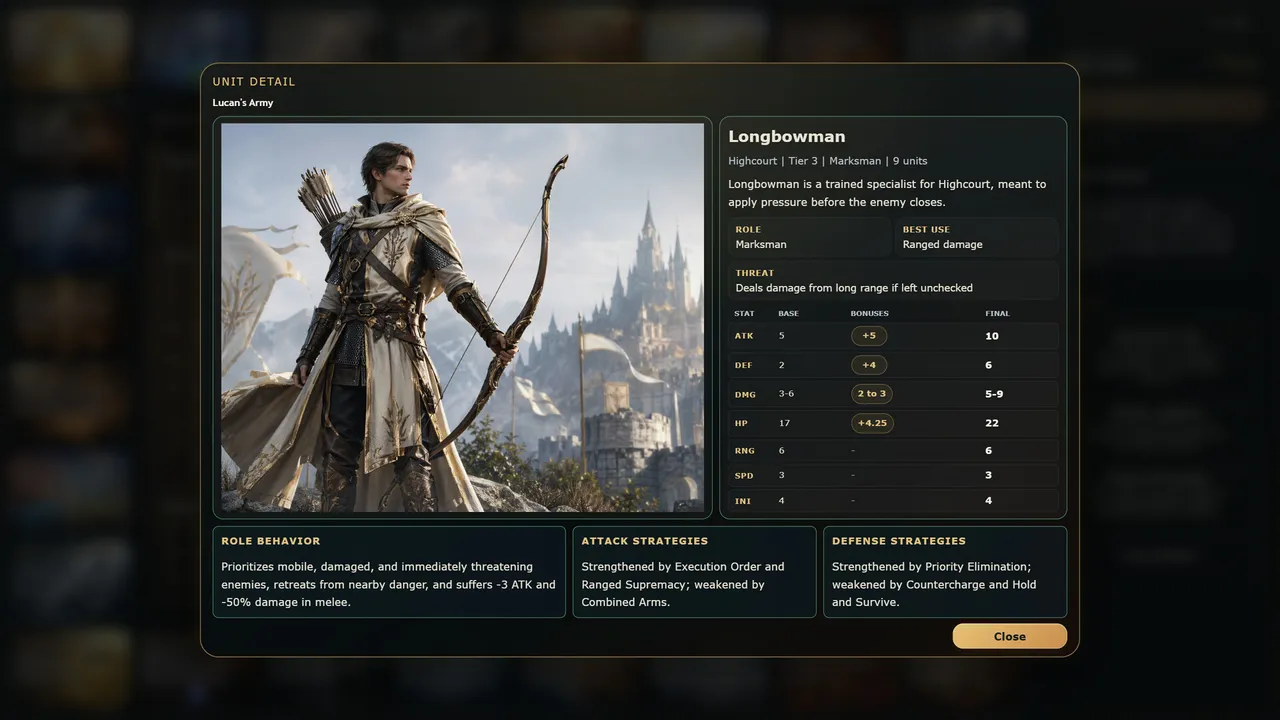Screen dimensions: 1280x720
Task: Click the HP base value 17
Action: point(783,423)
